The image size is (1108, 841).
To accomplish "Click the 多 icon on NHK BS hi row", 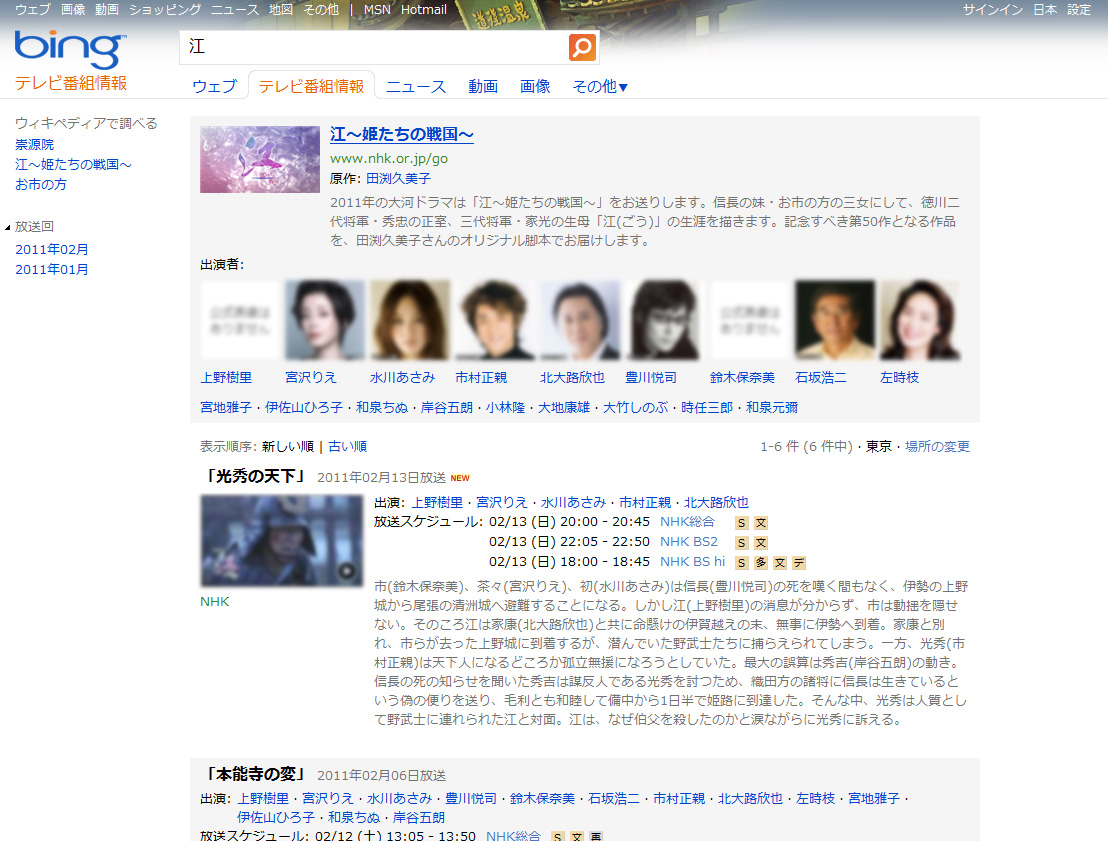I will point(760,563).
